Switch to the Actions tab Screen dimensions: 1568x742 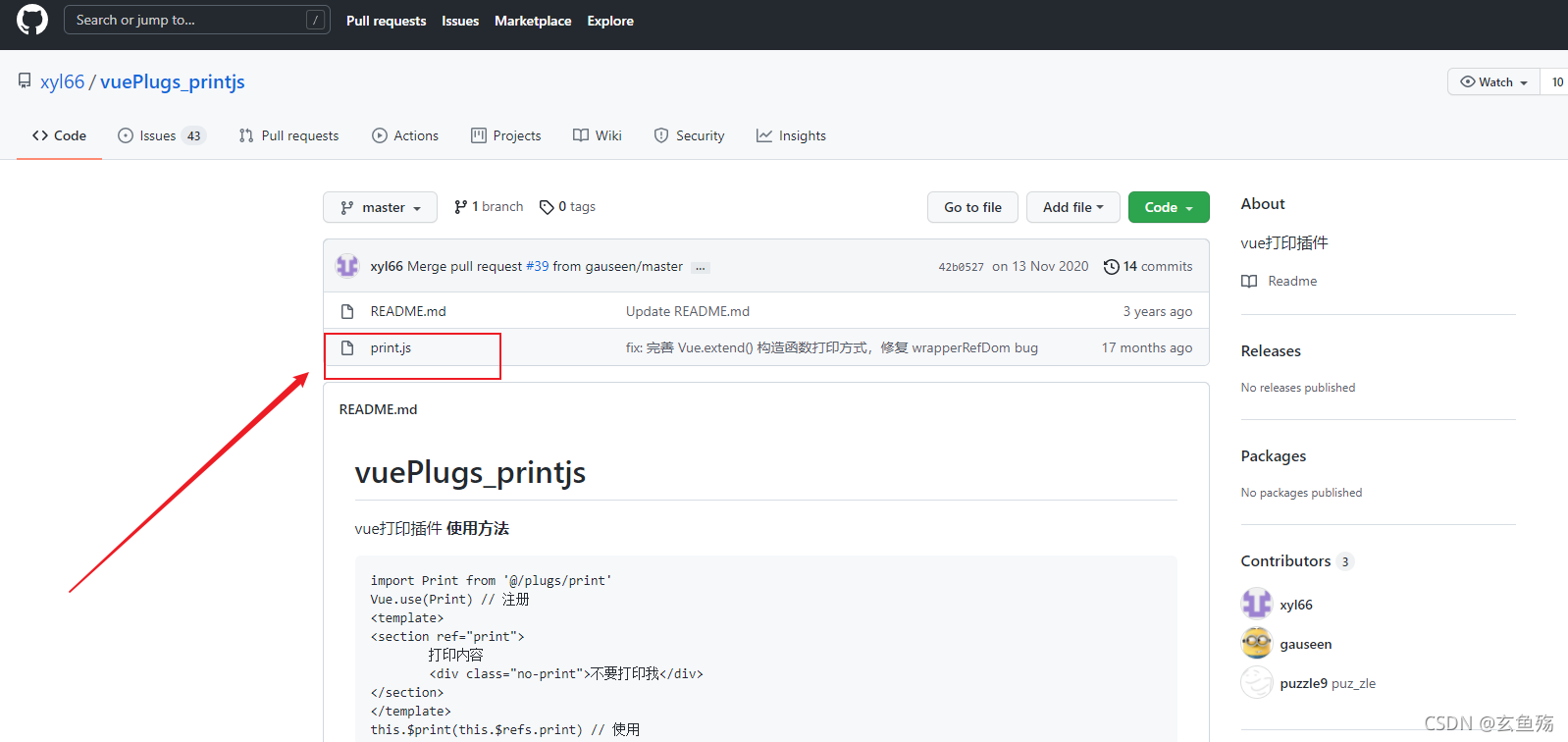coord(405,135)
